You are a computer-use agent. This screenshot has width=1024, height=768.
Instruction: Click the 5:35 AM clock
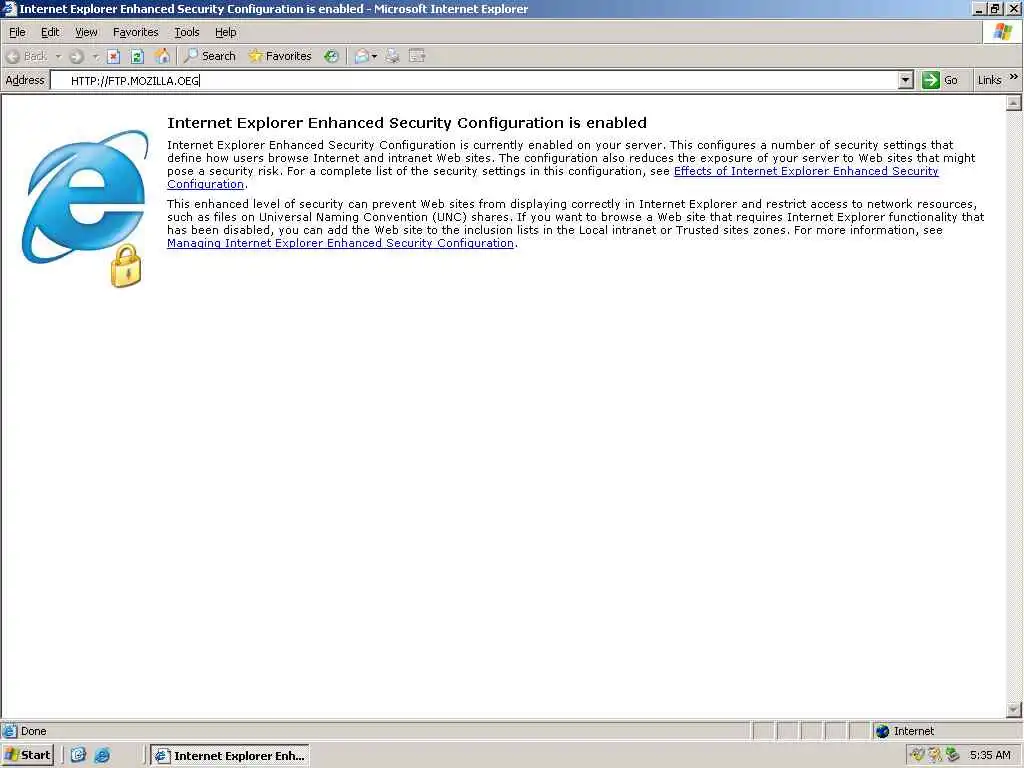point(990,756)
